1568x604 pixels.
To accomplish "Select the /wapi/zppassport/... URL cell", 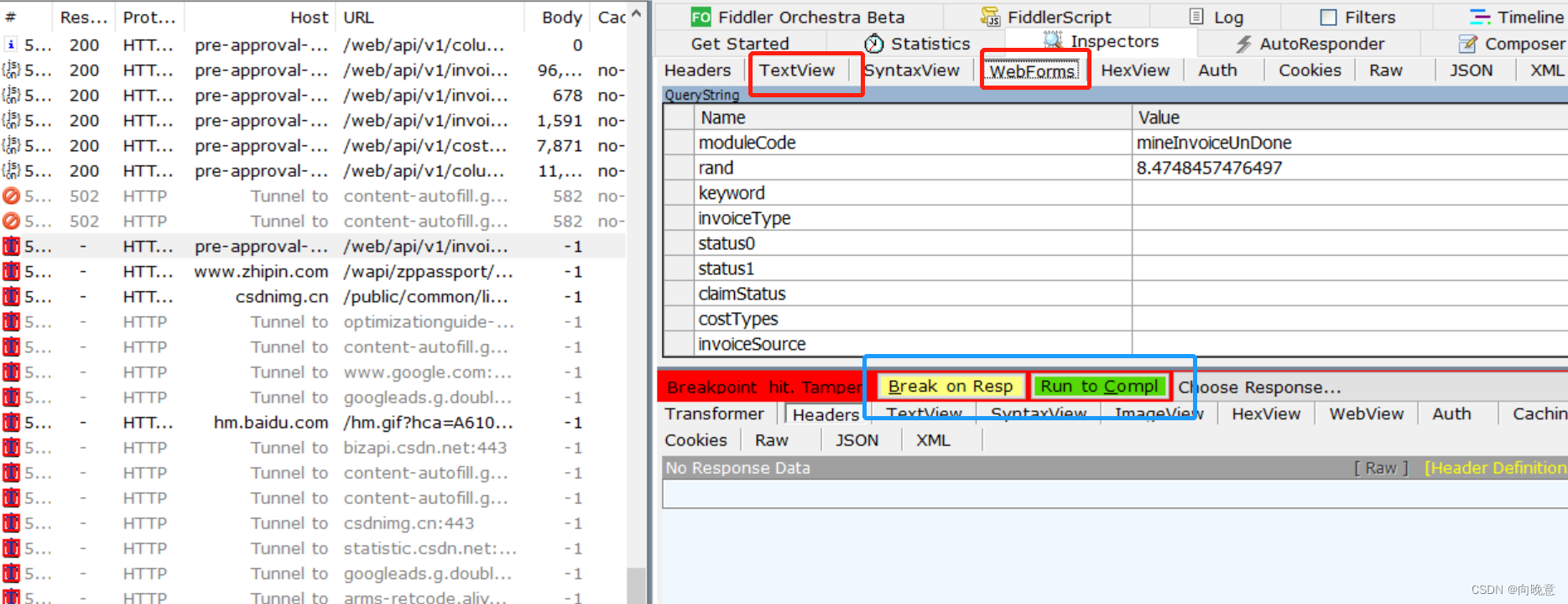I will (428, 272).
